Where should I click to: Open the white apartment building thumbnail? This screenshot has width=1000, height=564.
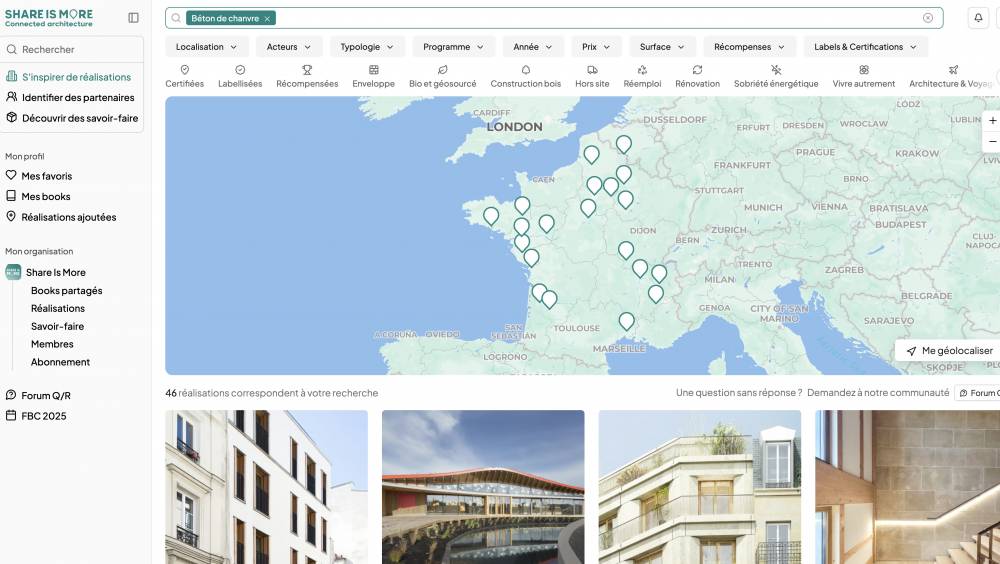pyautogui.click(x=267, y=487)
